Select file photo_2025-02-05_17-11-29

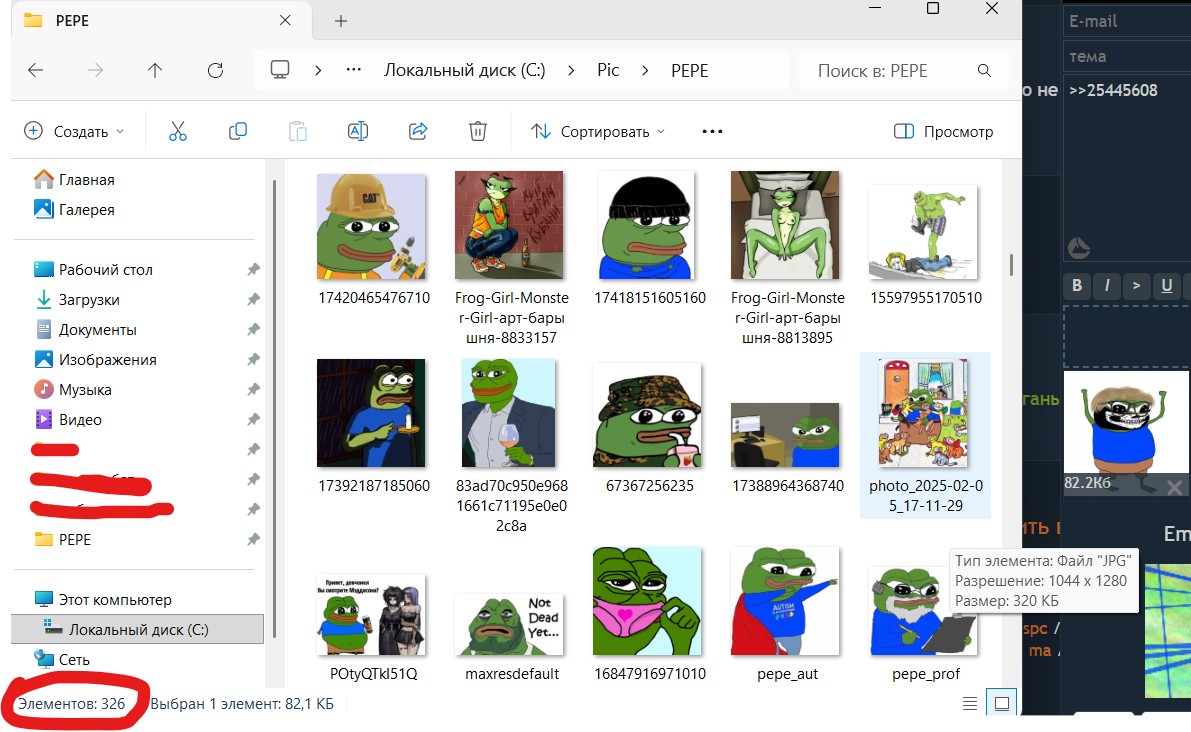925,434
